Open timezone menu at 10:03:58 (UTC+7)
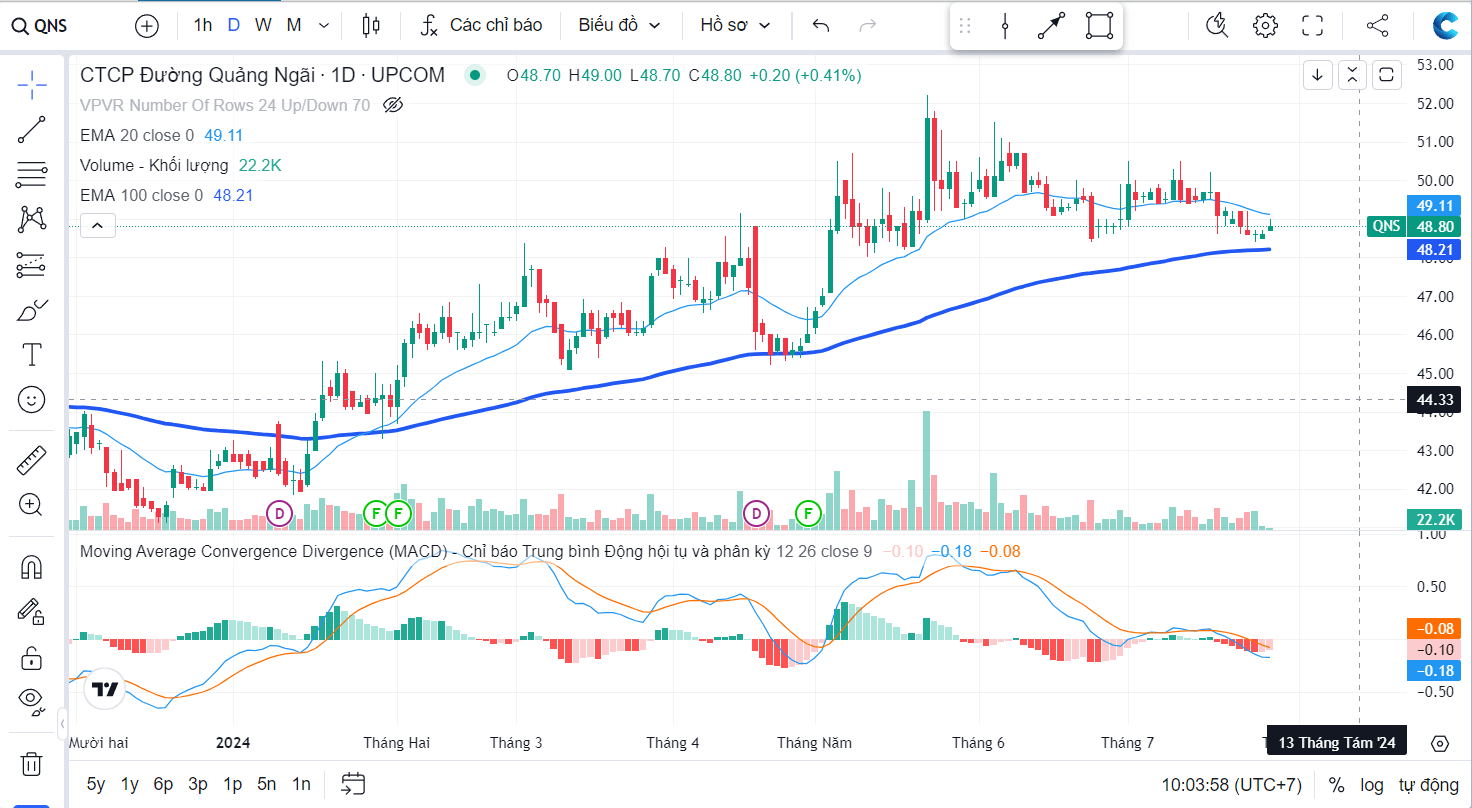This screenshot has height=808, width=1472. (x=1231, y=785)
